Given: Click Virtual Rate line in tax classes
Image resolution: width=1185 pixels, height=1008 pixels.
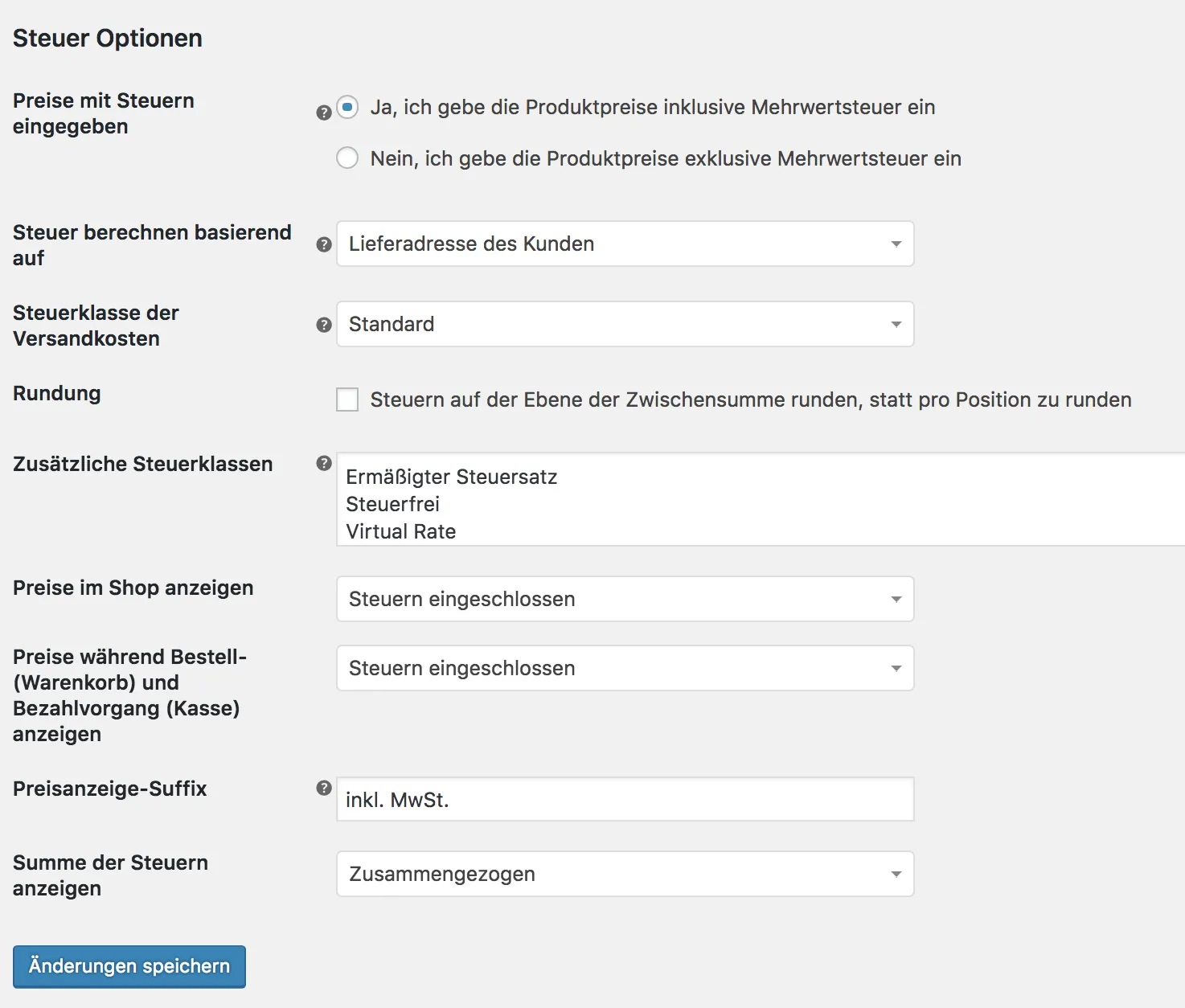Looking at the screenshot, I should point(400,531).
